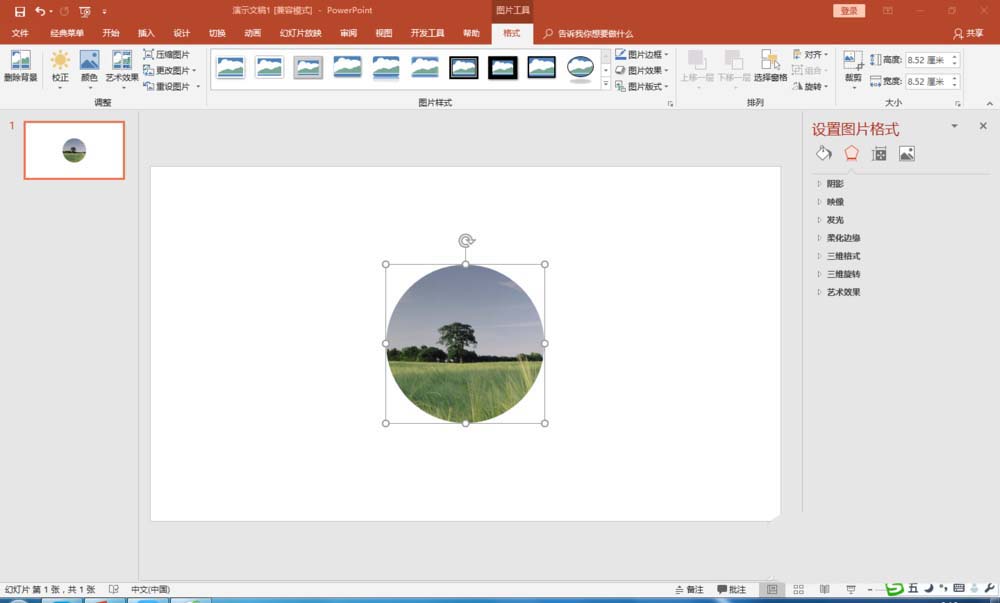Apply the first picture style thumbnail
The height and width of the screenshot is (603, 1000).
(230, 67)
